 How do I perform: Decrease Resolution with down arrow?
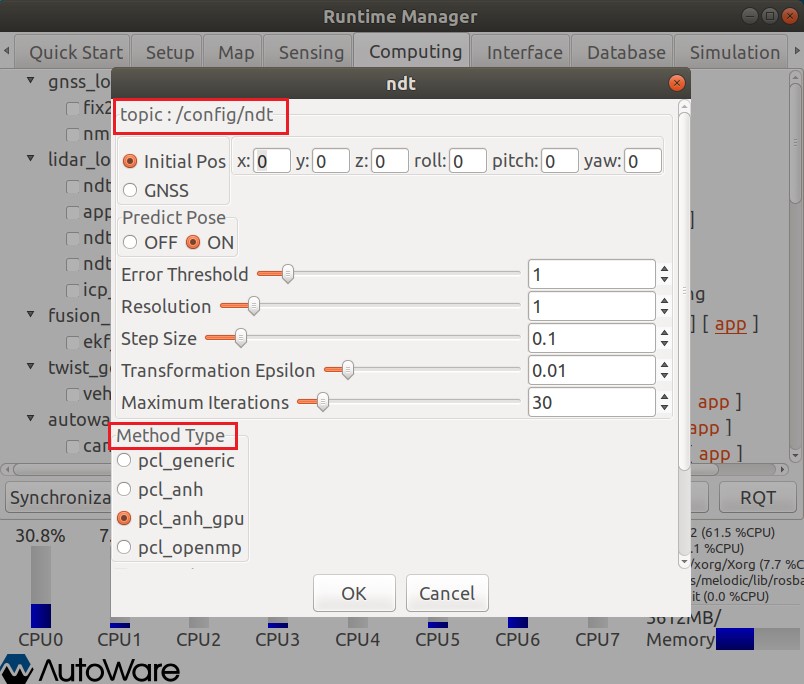[x=665, y=312]
